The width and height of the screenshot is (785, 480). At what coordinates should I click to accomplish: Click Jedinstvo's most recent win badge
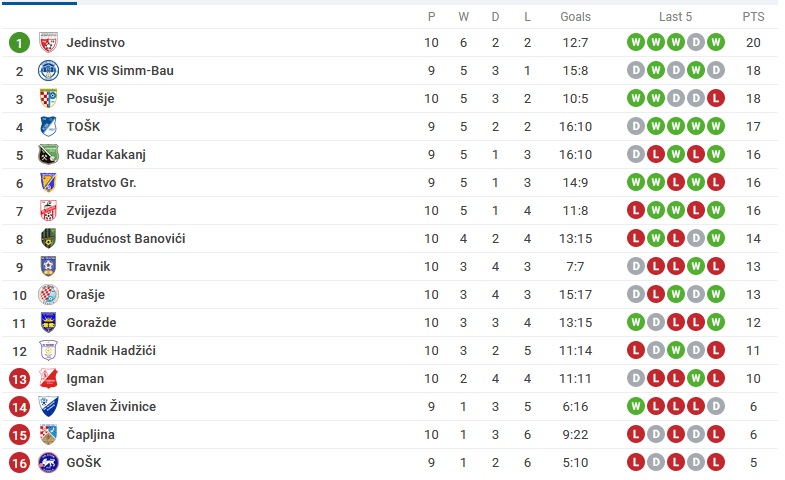click(716, 43)
